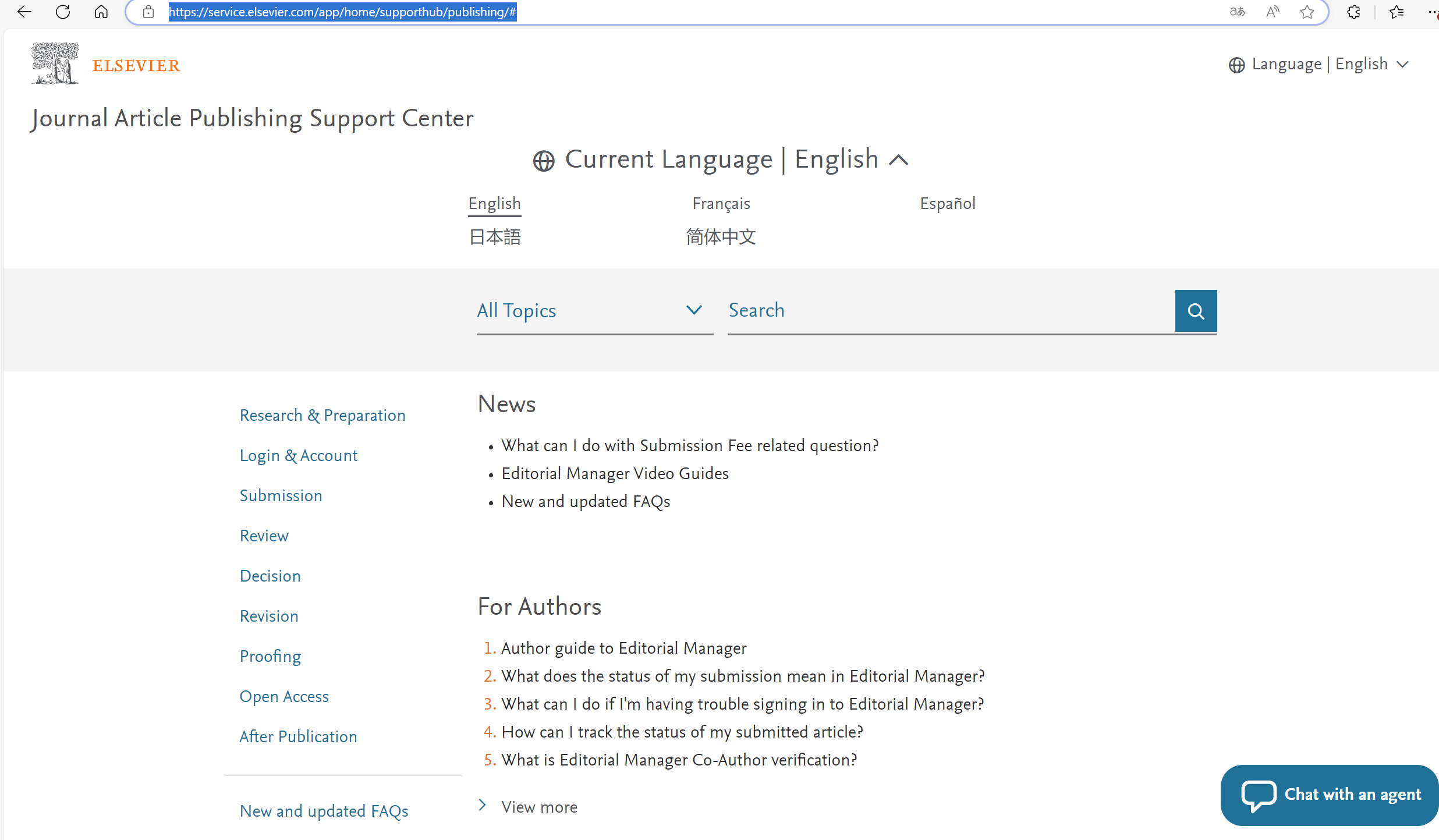
Task: Click the read aloud icon
Action: (1273, 12)
